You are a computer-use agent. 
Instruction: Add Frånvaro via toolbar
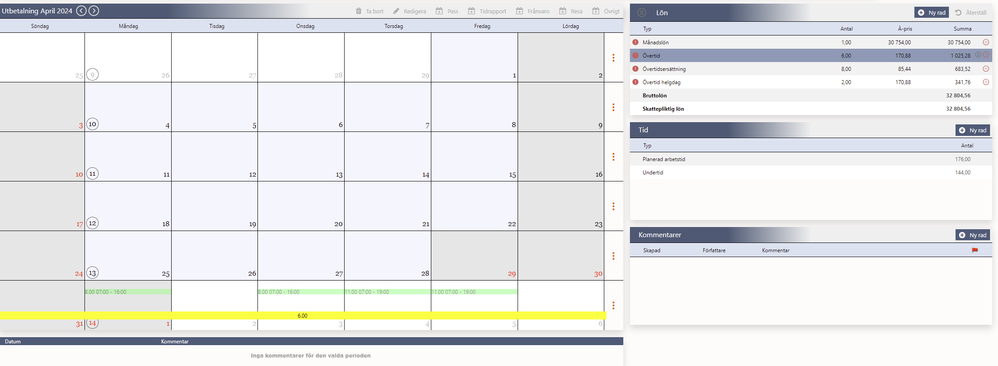(x=533, y=11)
